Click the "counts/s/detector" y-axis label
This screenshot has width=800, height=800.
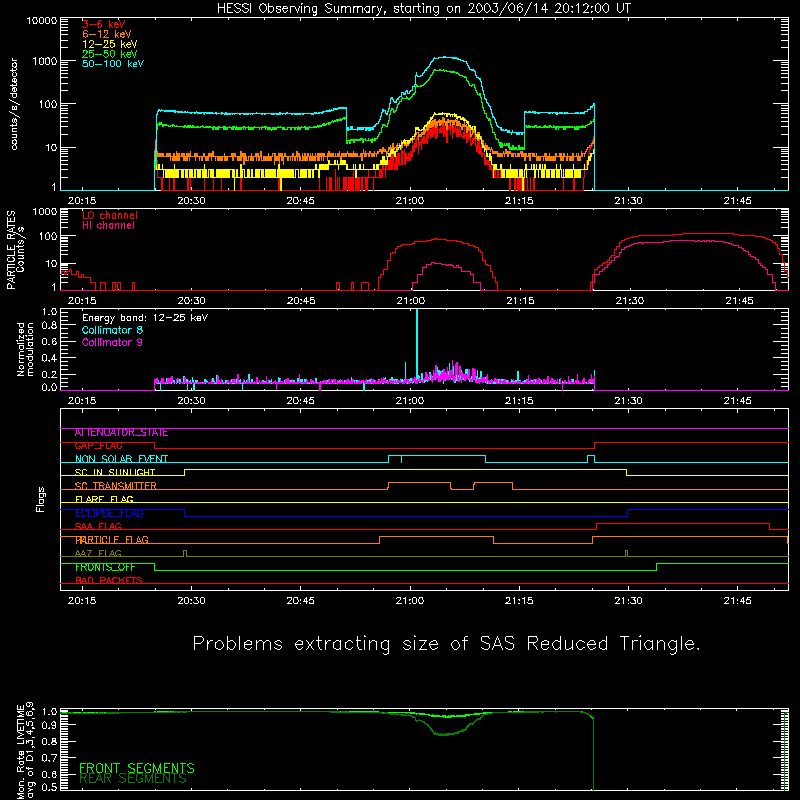coord(14,104)
